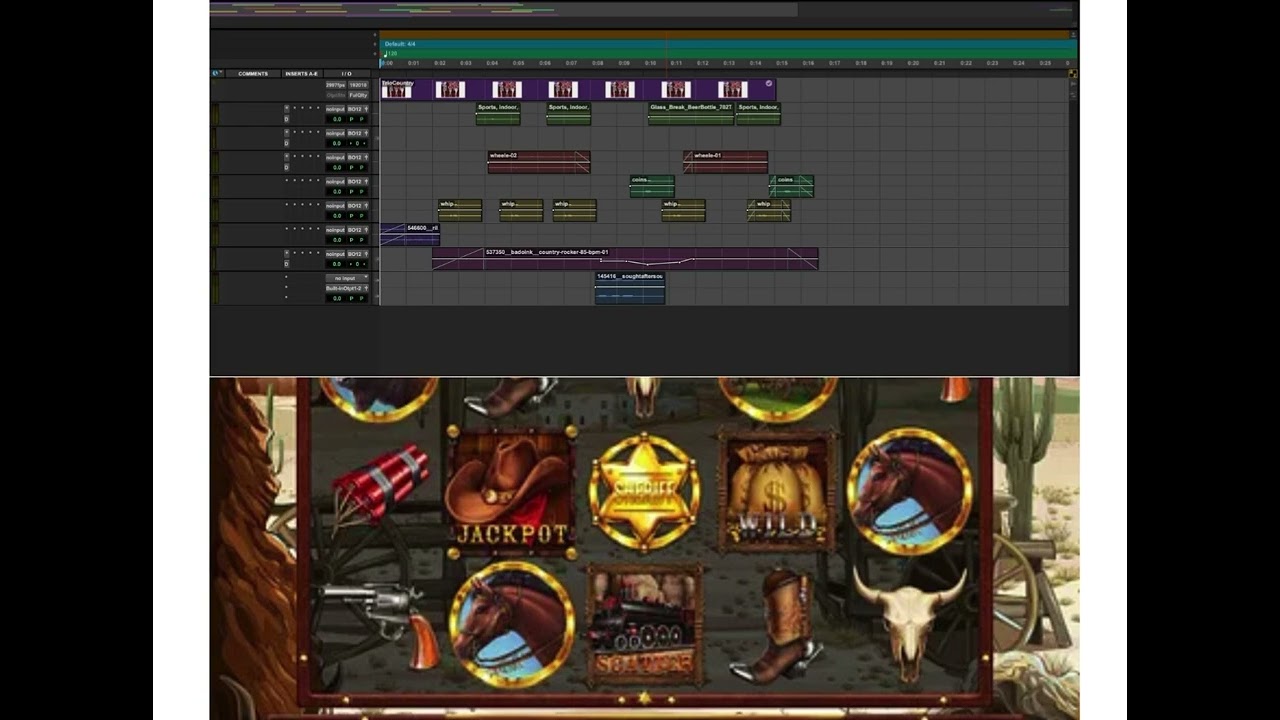Image resolution: width=1280 pixels, height=720 pixels.
Task: Click the 120 tempo marker
Action: pos(391,54)
